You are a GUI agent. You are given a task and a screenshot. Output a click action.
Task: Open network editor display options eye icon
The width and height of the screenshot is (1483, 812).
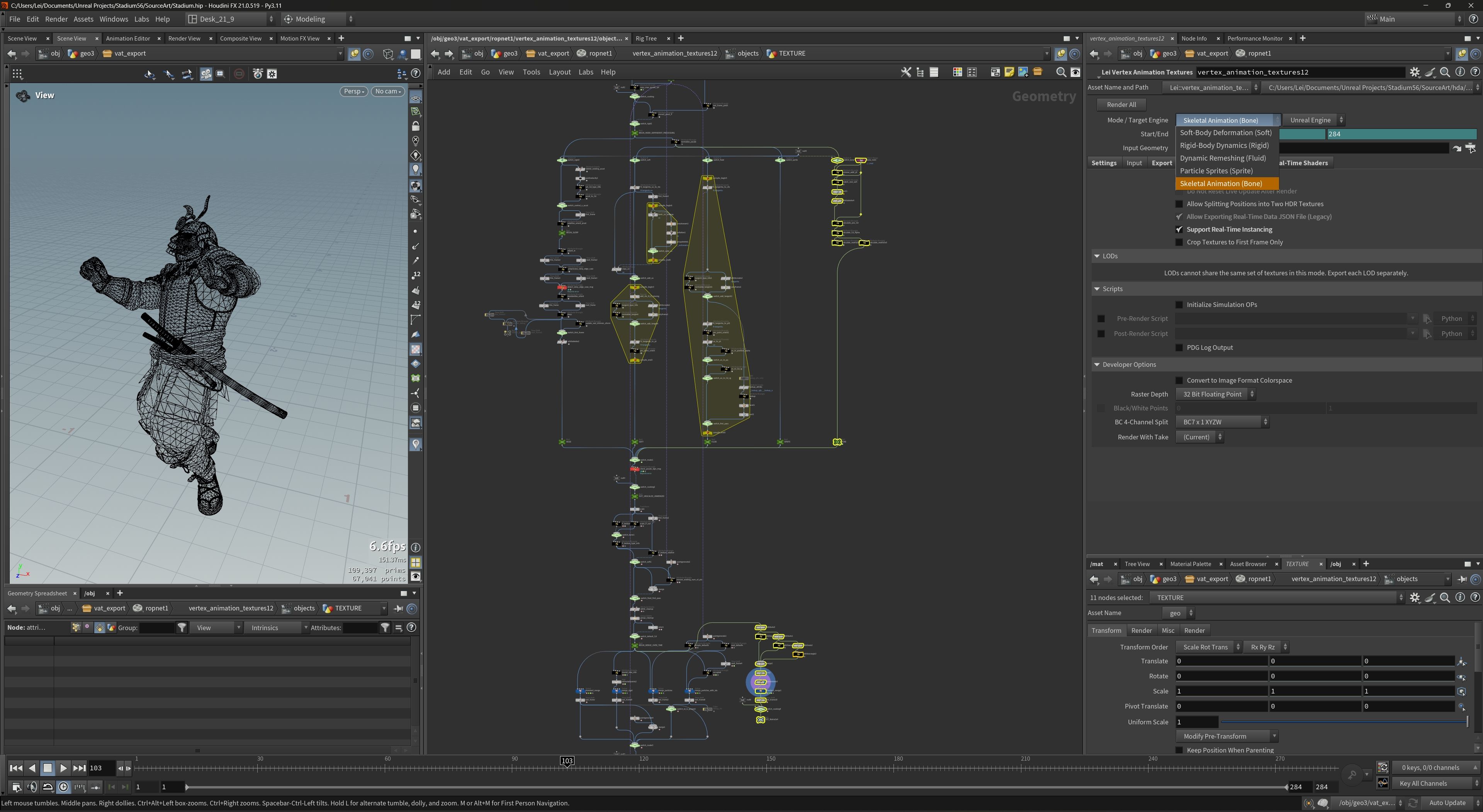[1075, 72]
